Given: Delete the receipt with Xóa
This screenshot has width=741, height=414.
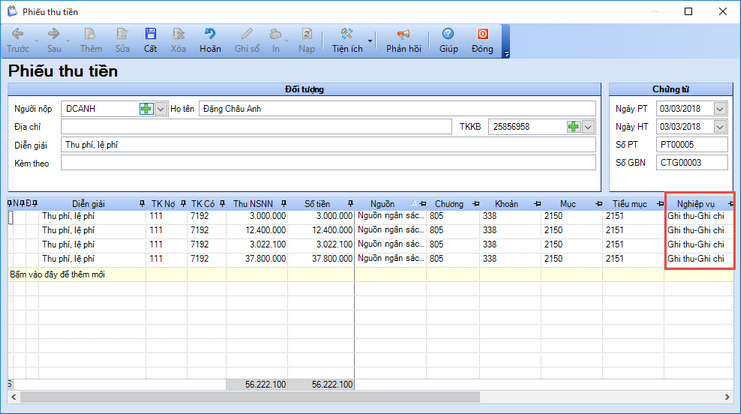Looking at the screenshot, I should 178,40.
